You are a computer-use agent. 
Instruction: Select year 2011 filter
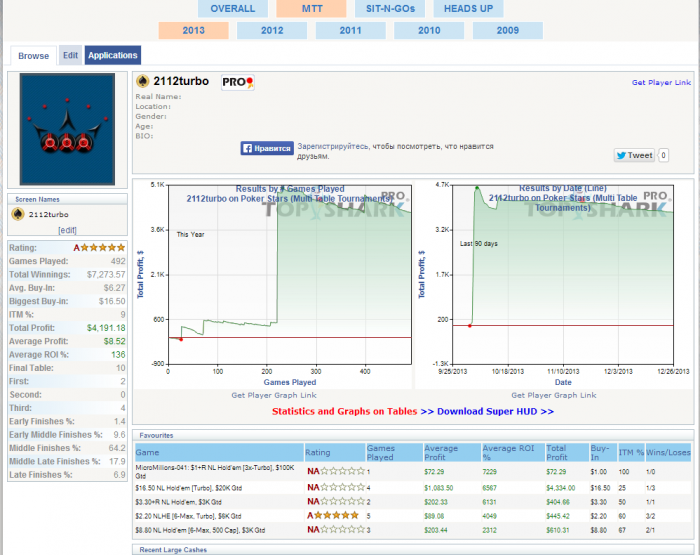pos(350,30)
